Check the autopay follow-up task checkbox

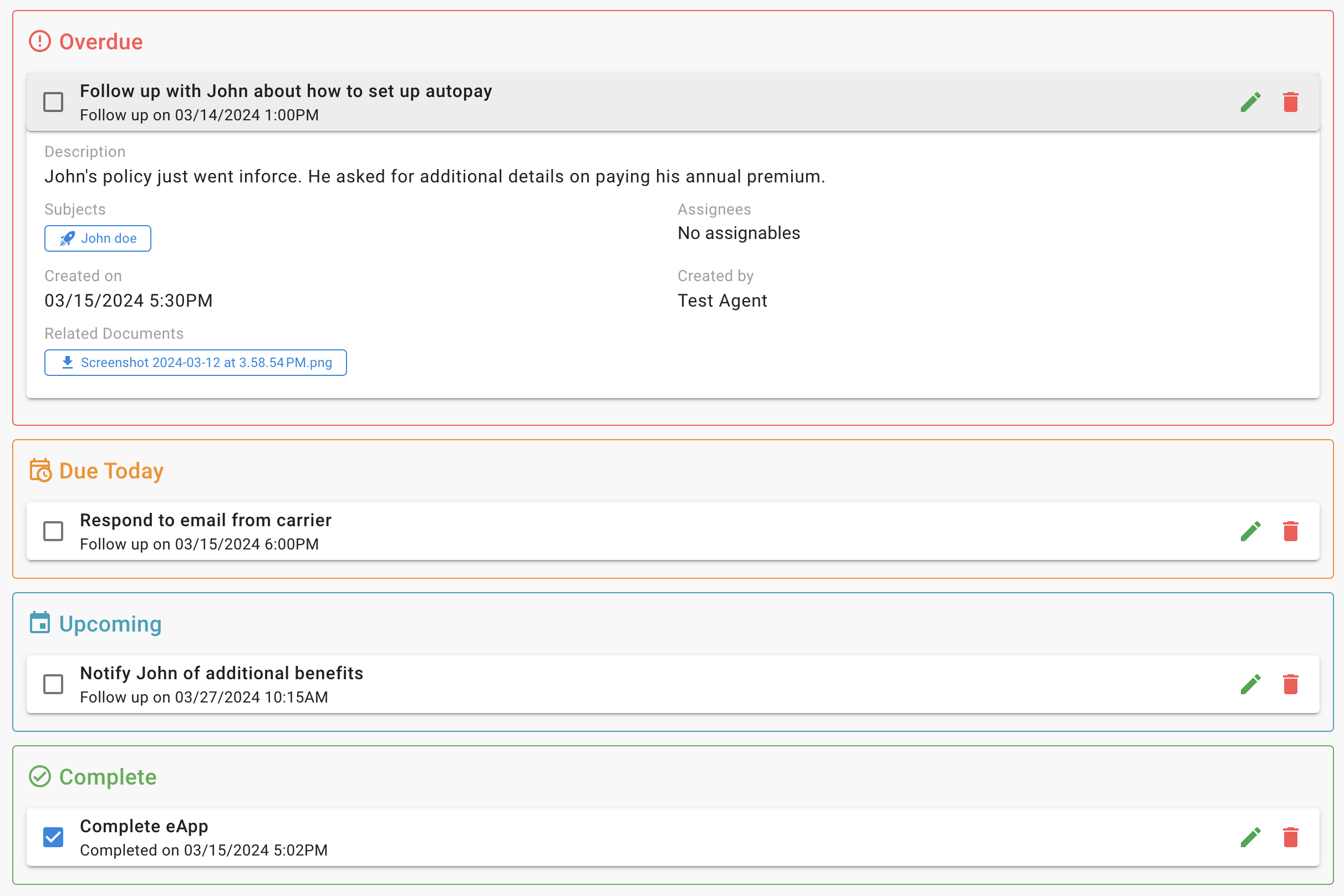53,102
